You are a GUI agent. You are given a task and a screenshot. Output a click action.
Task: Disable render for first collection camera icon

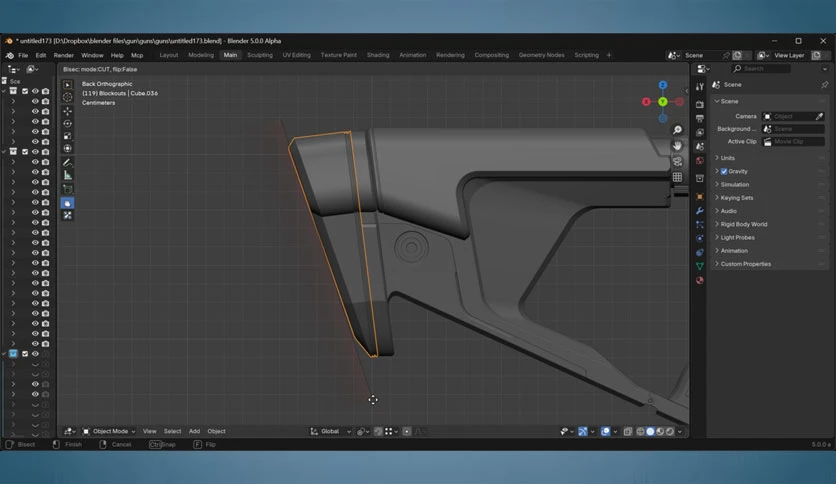click(x=46, y=91)
